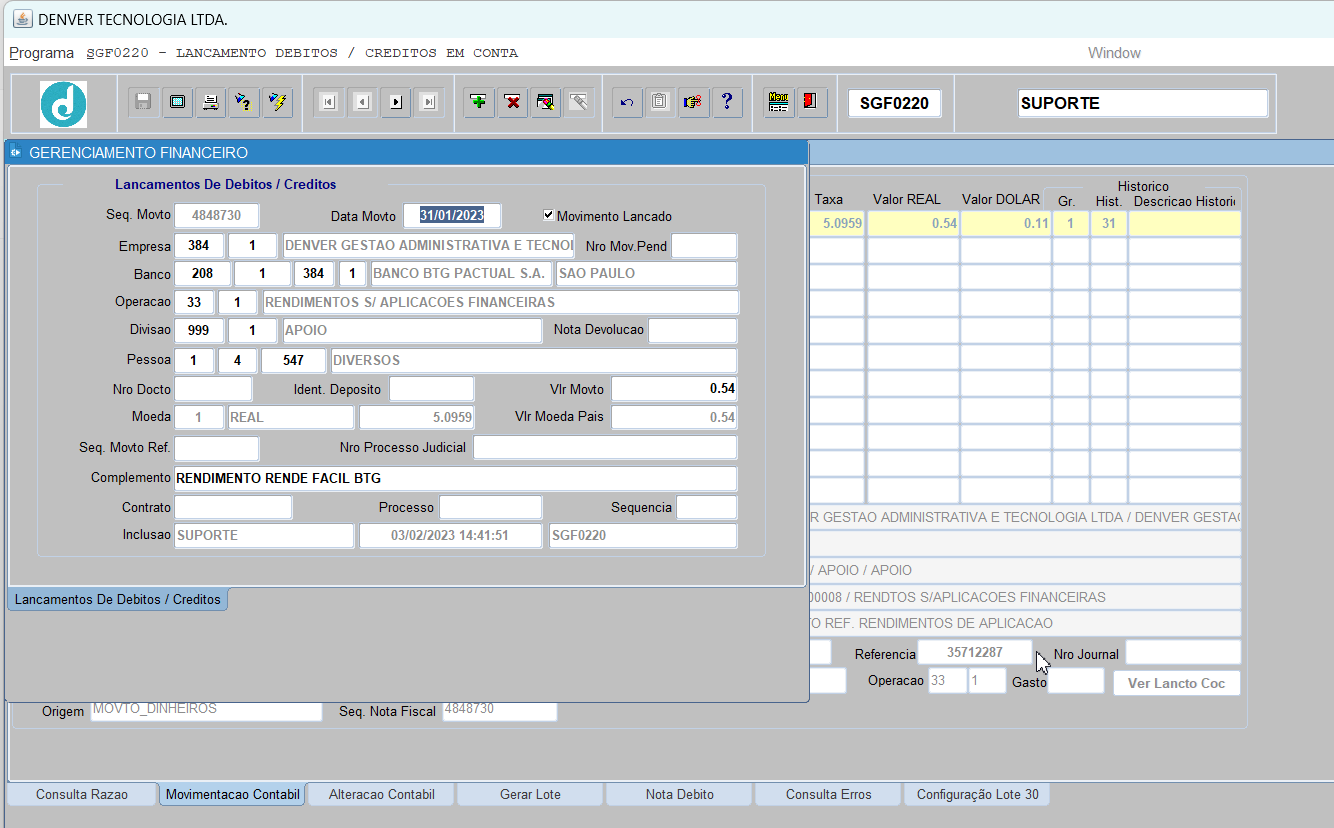
Task: Click the Seq. Nota Fiscal field 4848730
Action: click(x=498, y=710)
